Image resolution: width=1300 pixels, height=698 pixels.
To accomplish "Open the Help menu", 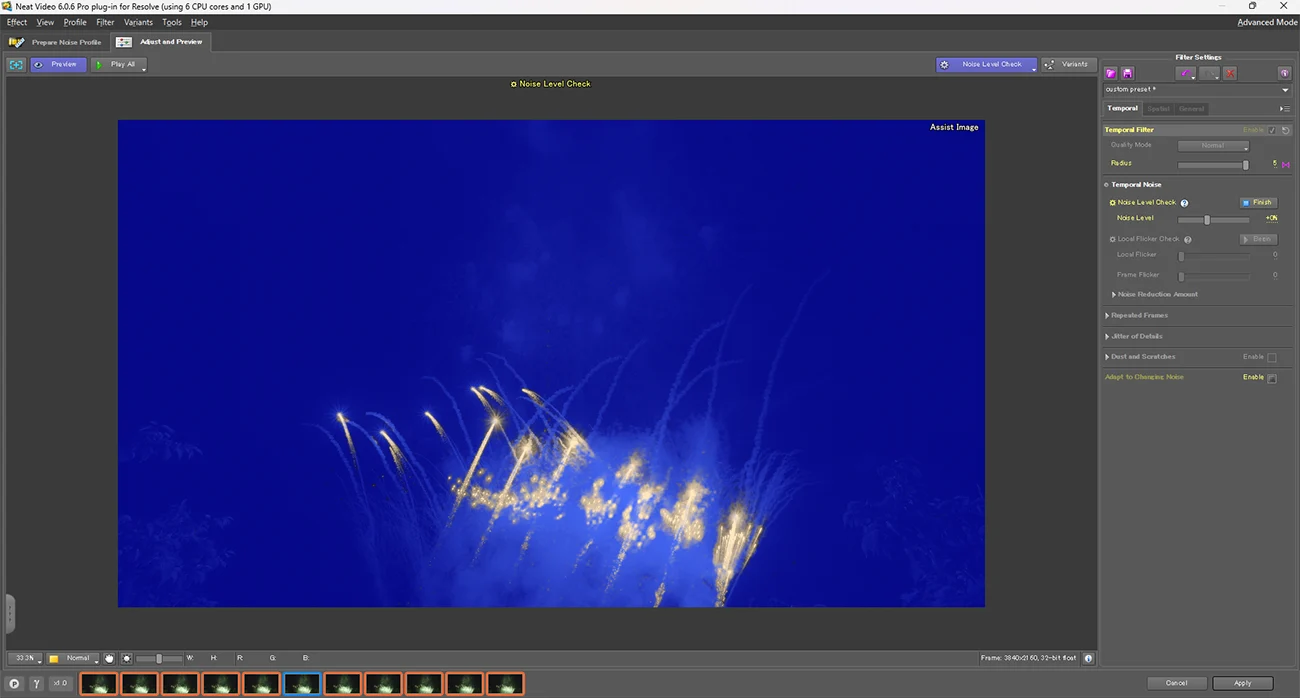I will click(x=199, y=22).
